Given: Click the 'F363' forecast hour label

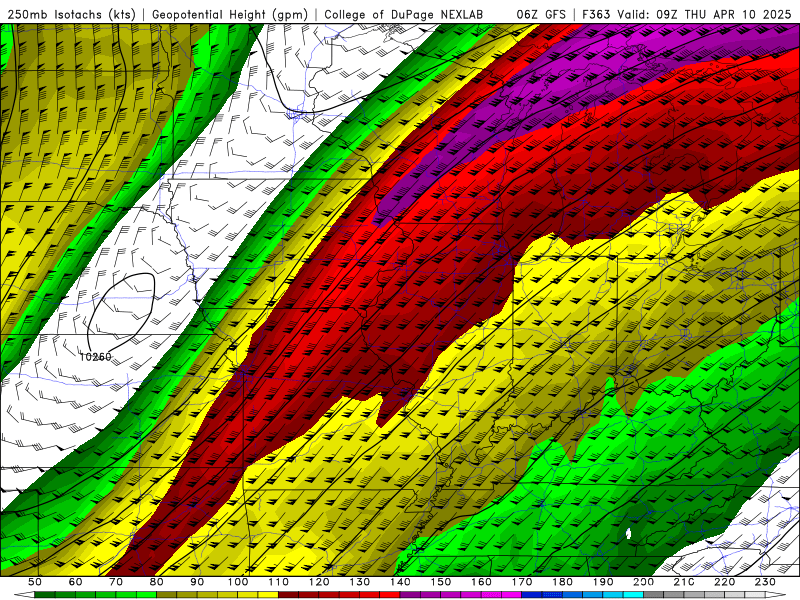Looking at the screenshot, I should (596, 14).
